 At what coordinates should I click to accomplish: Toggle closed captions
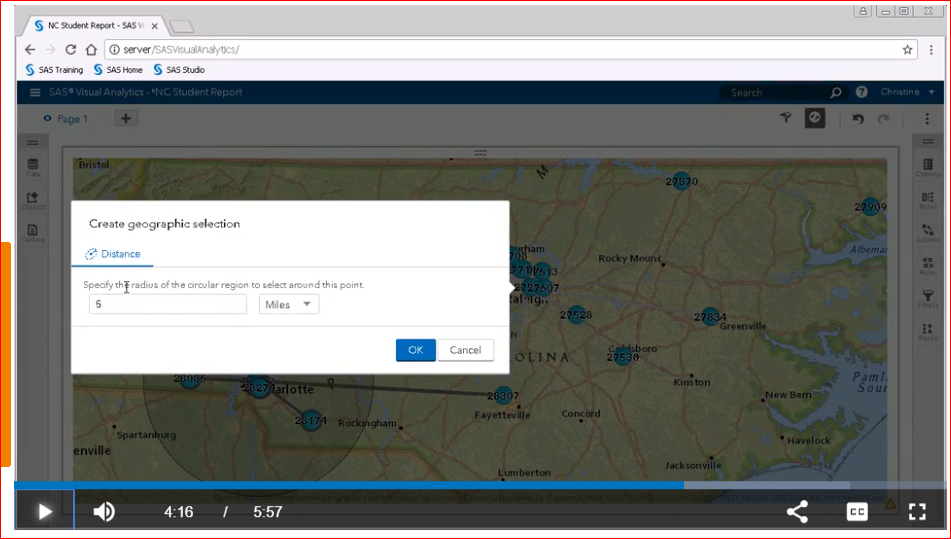(857, 512)
